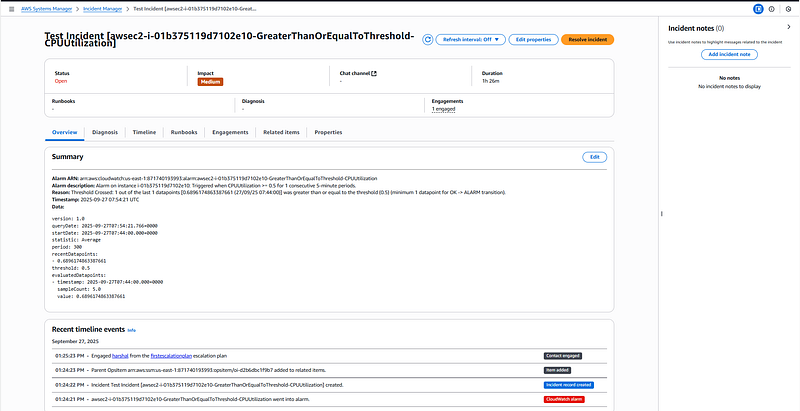Click the 'period: 300' data line
The width and height of the screenshot is (800, 411).
click(67, 247)
